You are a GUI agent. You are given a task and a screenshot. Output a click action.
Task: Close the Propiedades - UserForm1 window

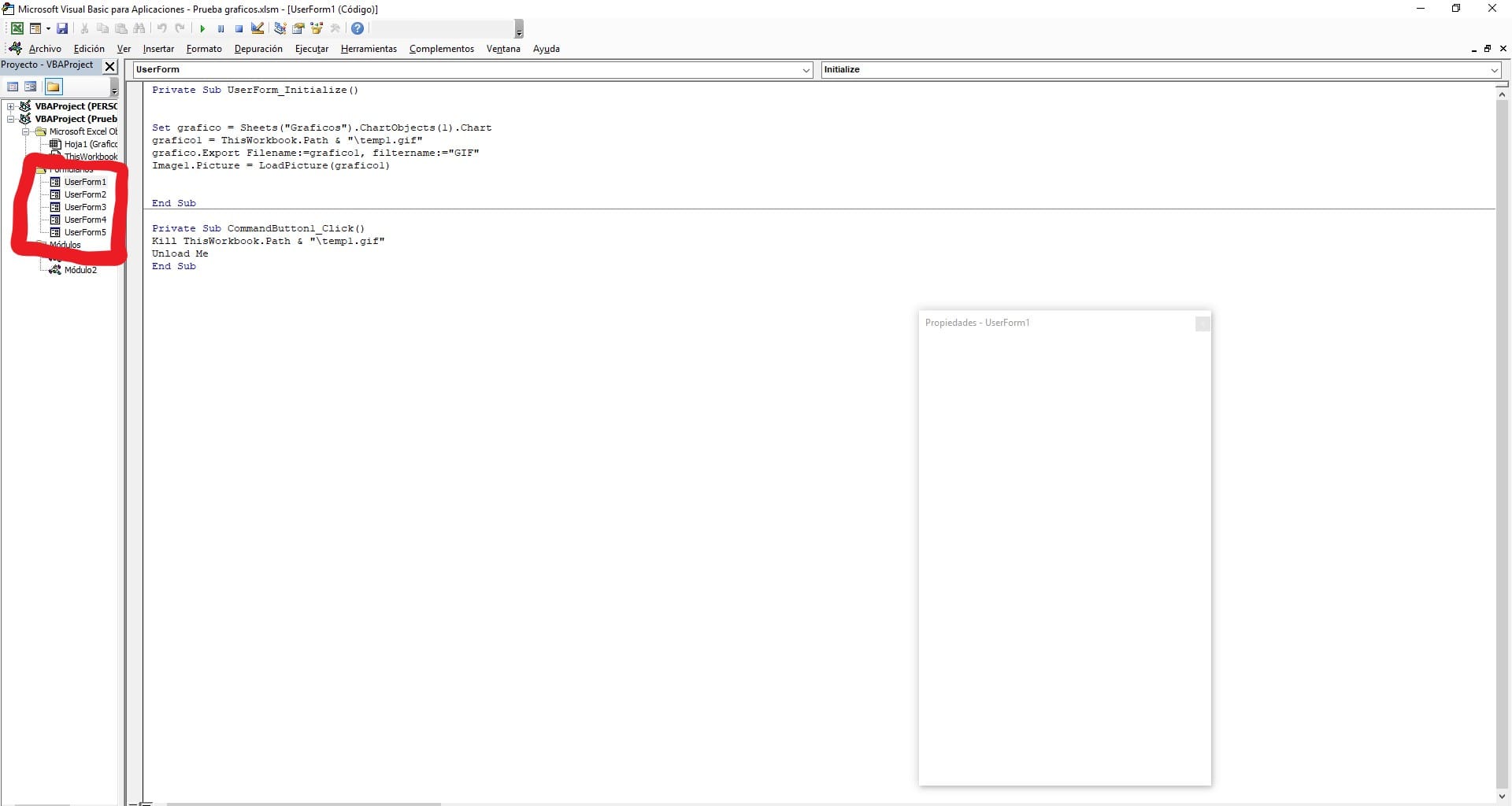click(1203, 324)
